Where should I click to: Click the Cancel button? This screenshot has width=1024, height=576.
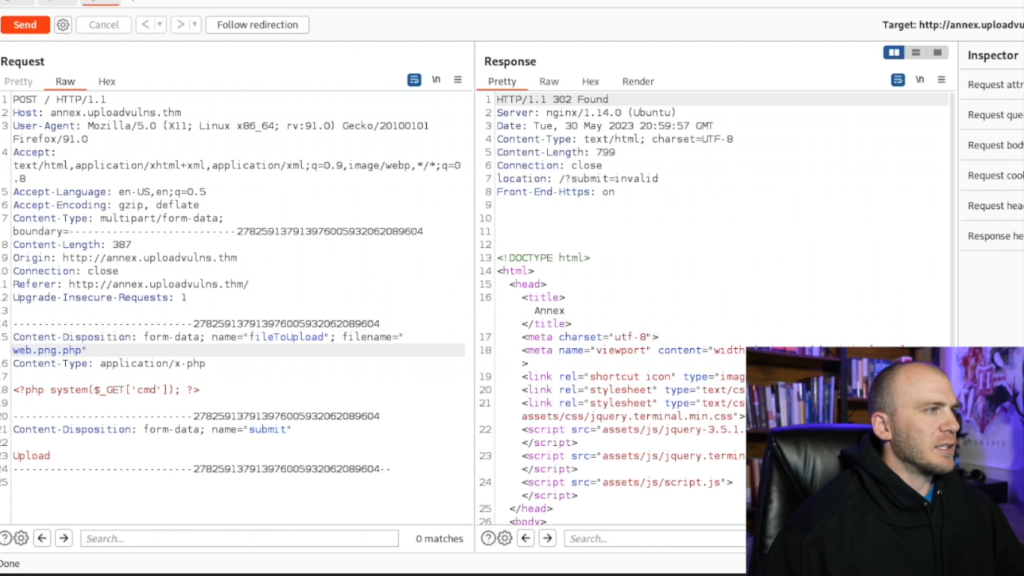(104, 25)
